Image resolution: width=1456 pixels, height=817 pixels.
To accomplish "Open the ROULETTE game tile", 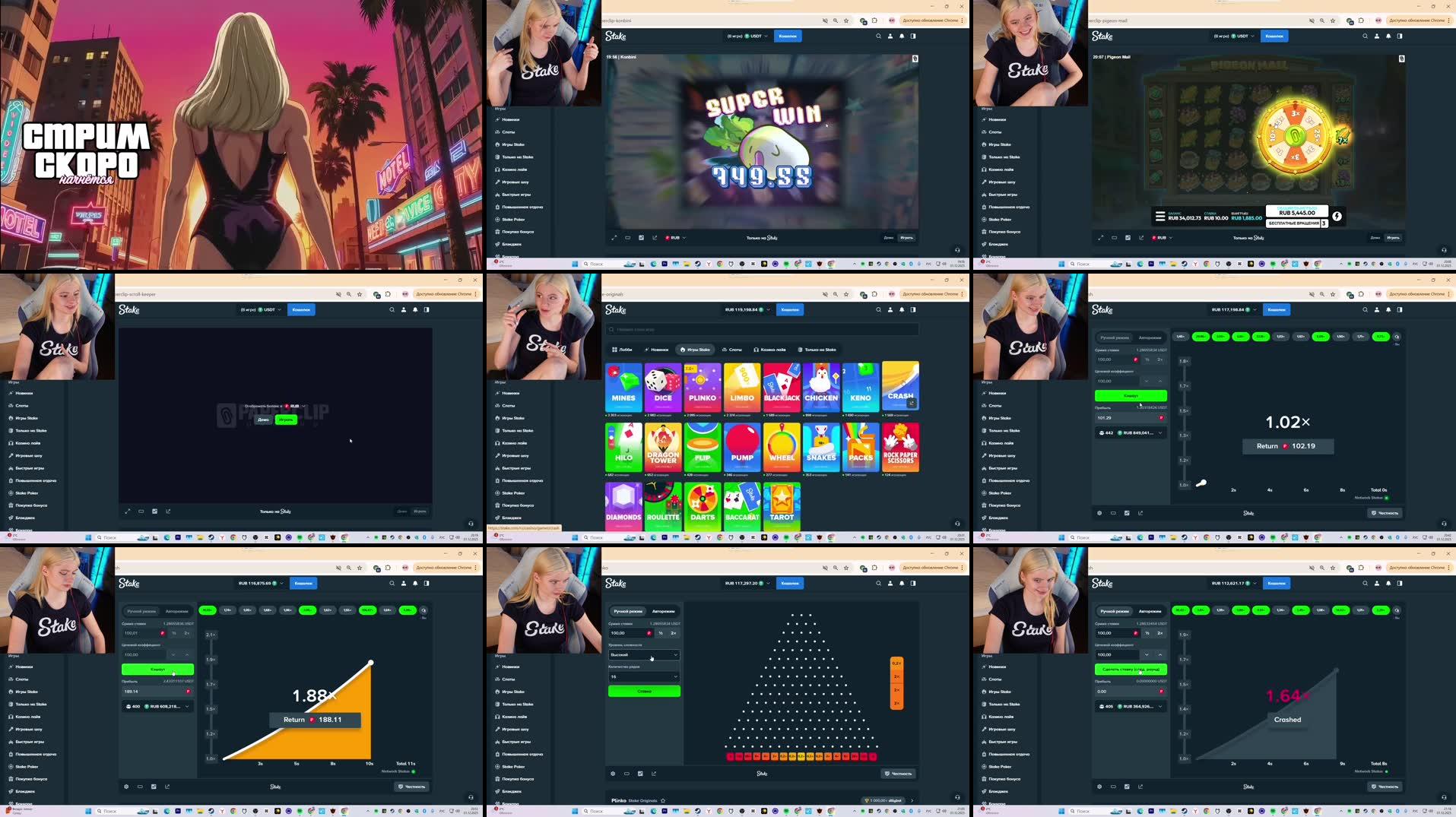I will pos(663,505).
